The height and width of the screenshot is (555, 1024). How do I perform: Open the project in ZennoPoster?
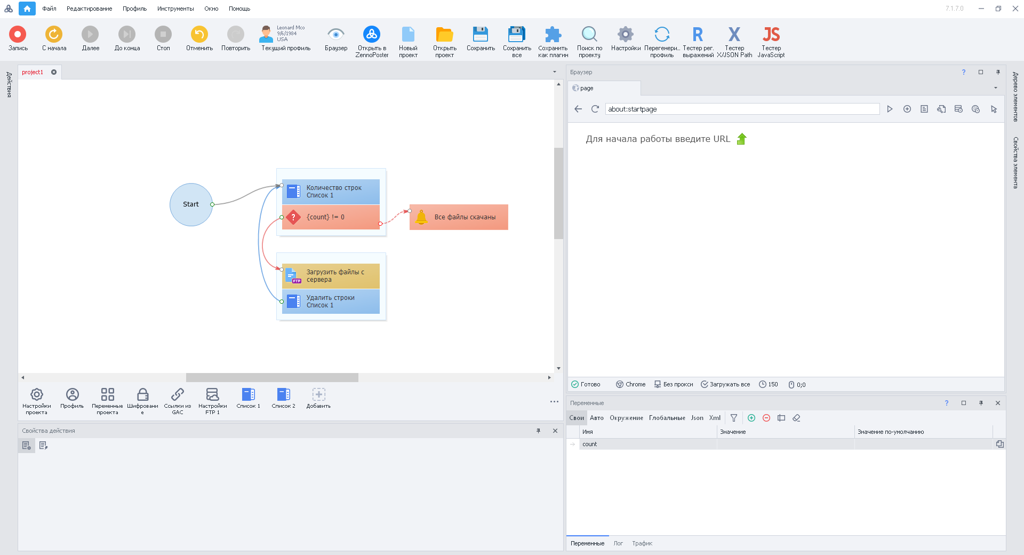pos(371,41)
